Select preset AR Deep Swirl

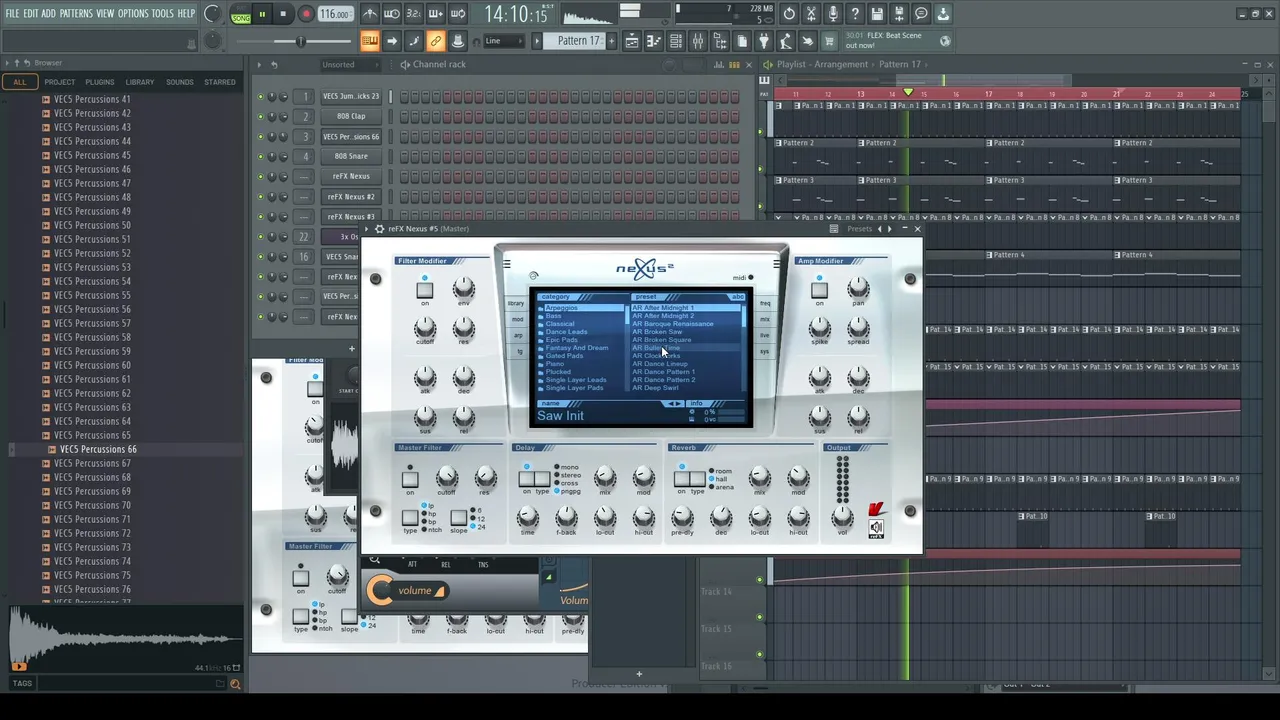point(655,388)
